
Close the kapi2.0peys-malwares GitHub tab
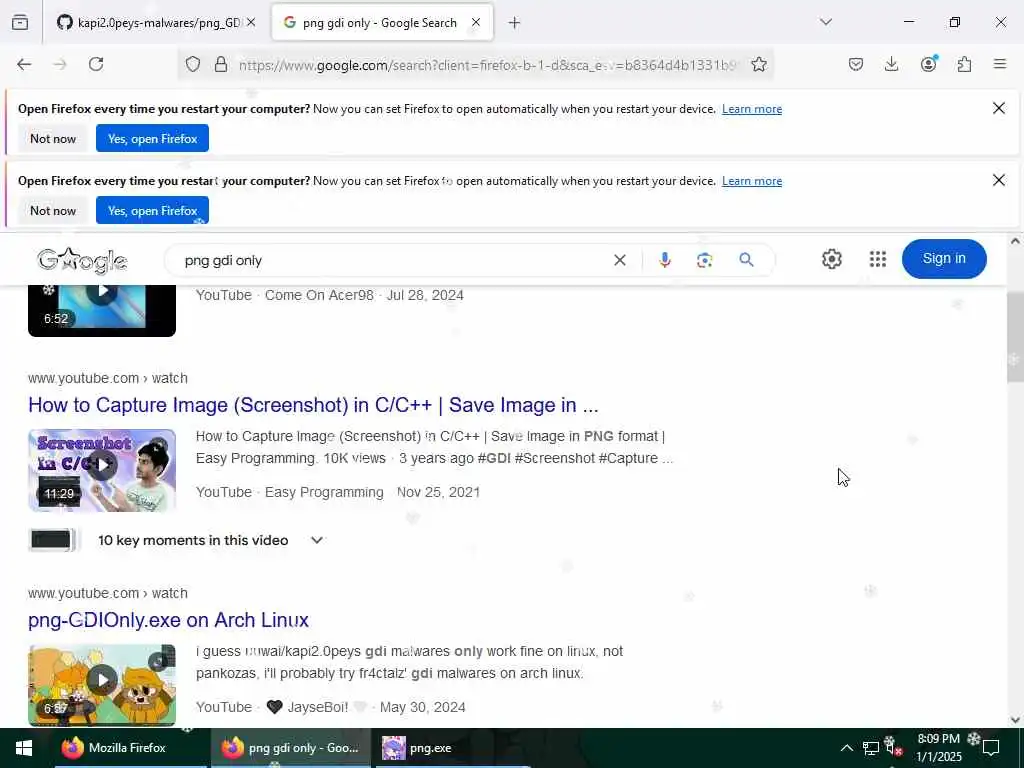point(251,23)
